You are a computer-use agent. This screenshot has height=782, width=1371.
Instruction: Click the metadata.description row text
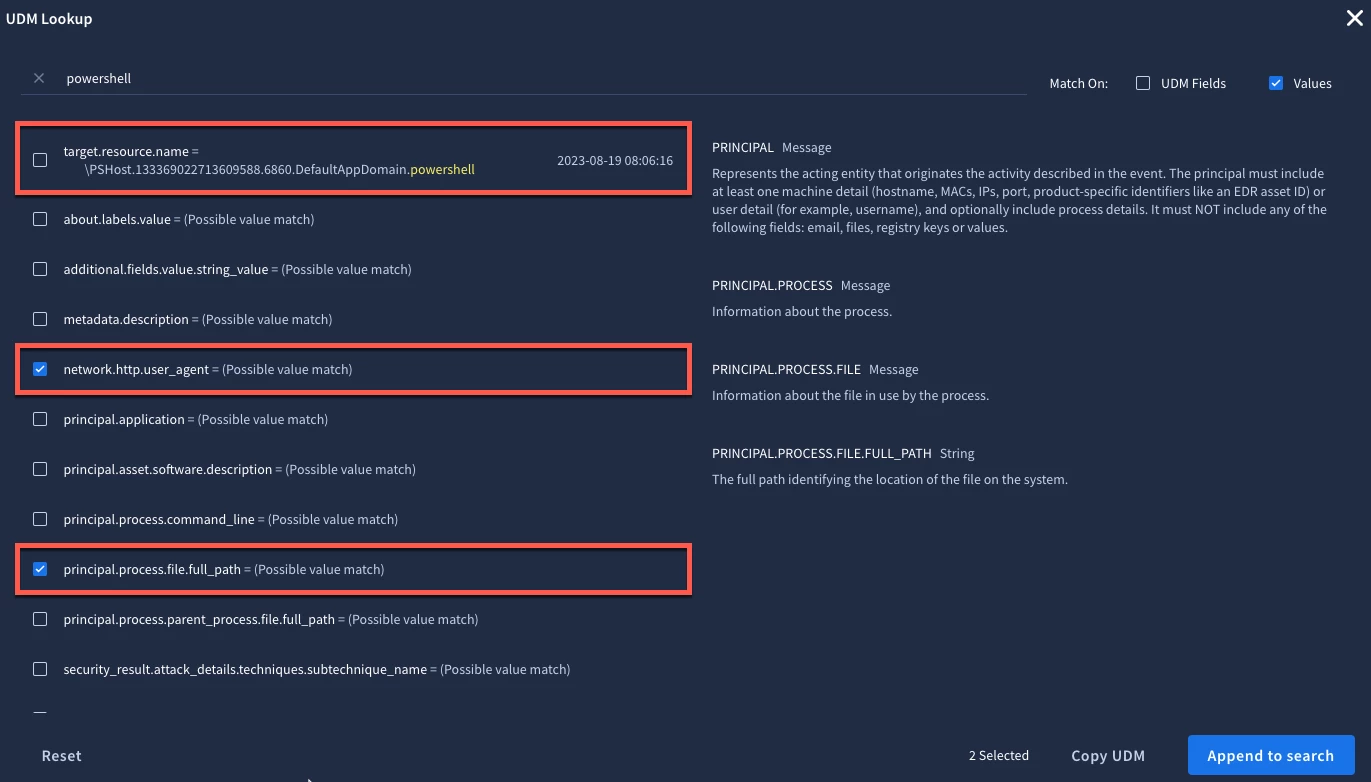point(198,319)
